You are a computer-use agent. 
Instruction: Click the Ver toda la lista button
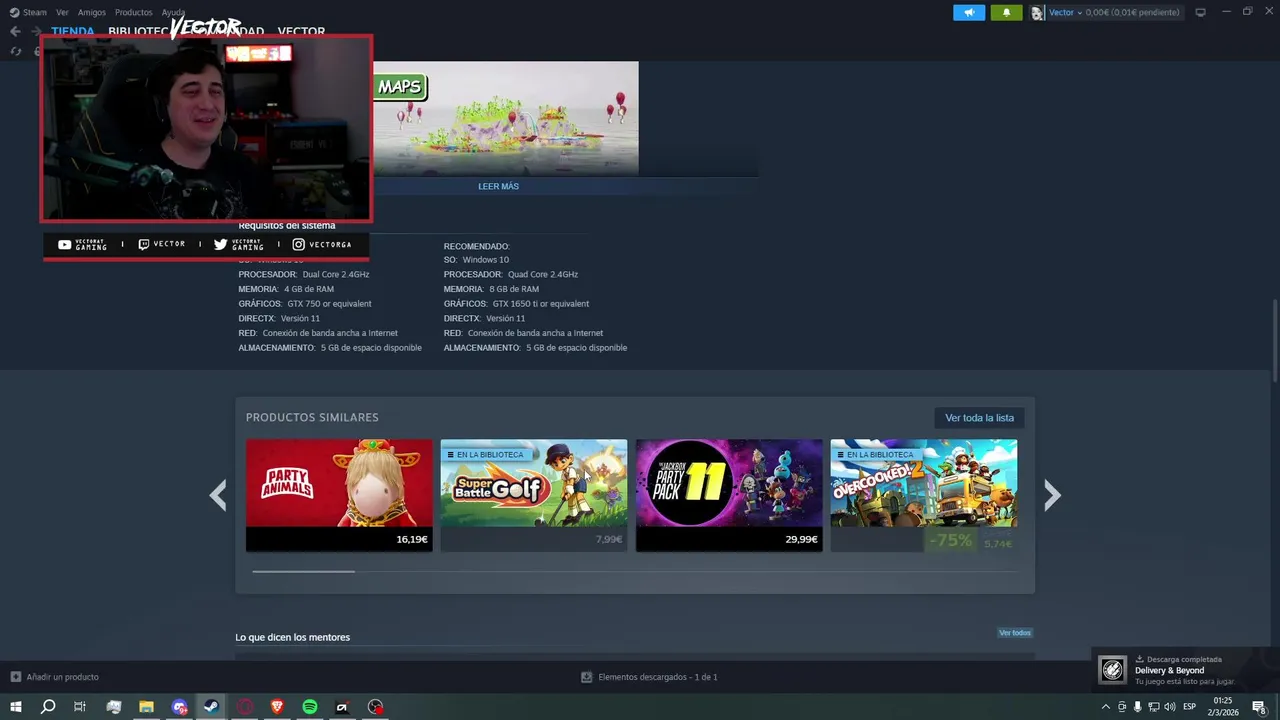pos(979,417)
